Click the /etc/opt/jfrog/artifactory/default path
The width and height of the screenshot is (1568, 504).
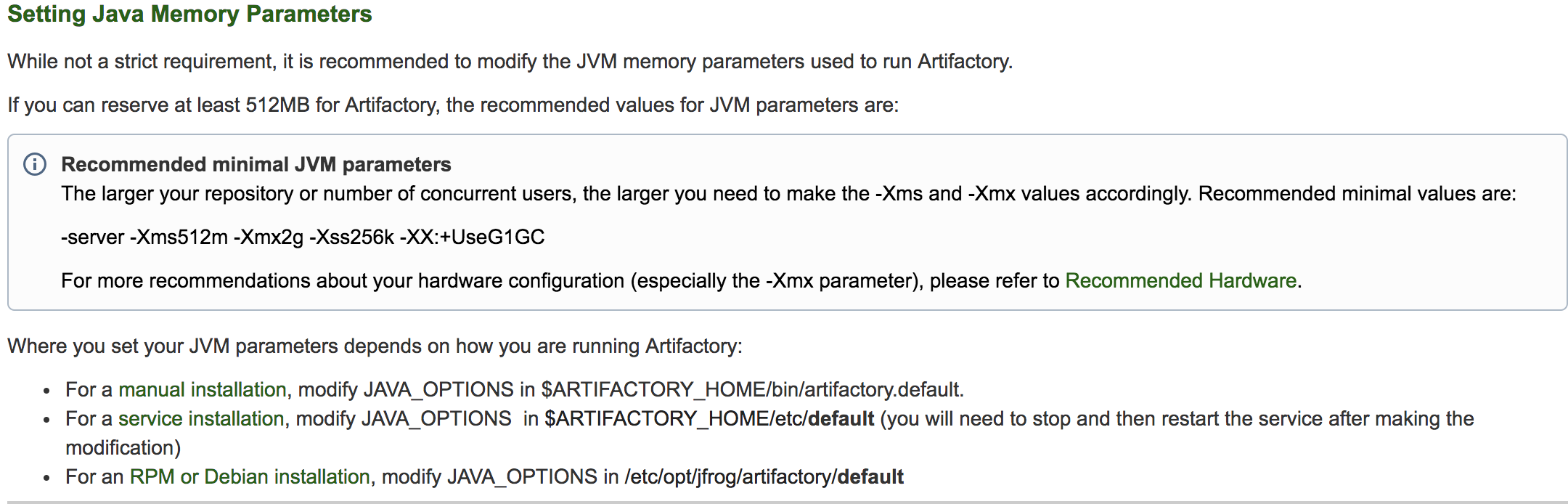click(x=764, y=477)
